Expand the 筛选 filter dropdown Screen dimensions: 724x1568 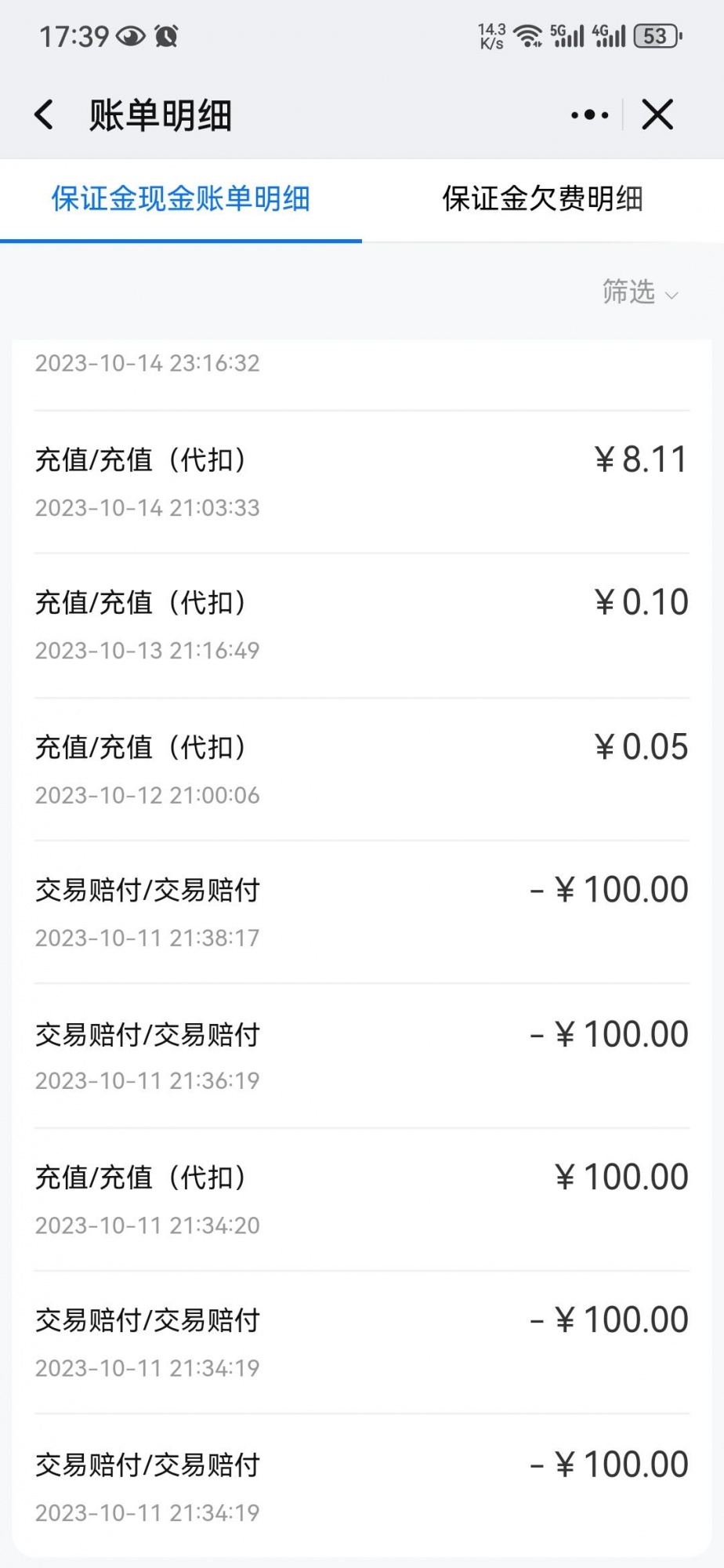click(x=639, y=292)
